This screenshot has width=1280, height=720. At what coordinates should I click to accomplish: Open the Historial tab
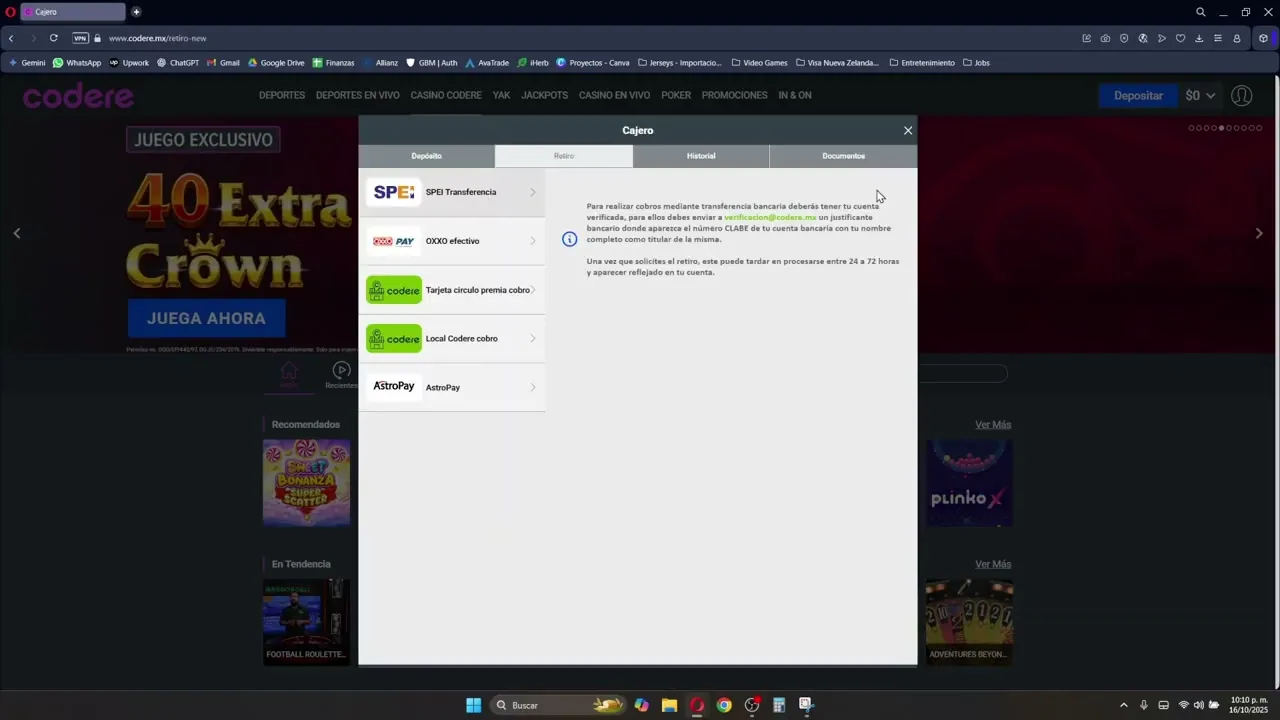[701, 156]
